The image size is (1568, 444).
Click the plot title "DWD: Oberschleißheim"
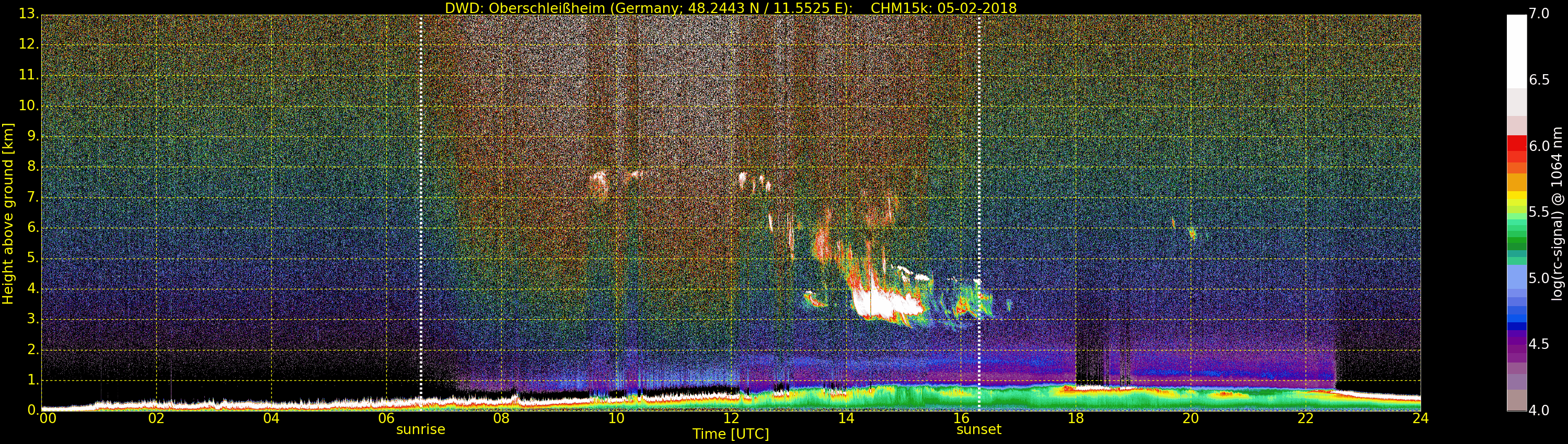tap(525, 8)
